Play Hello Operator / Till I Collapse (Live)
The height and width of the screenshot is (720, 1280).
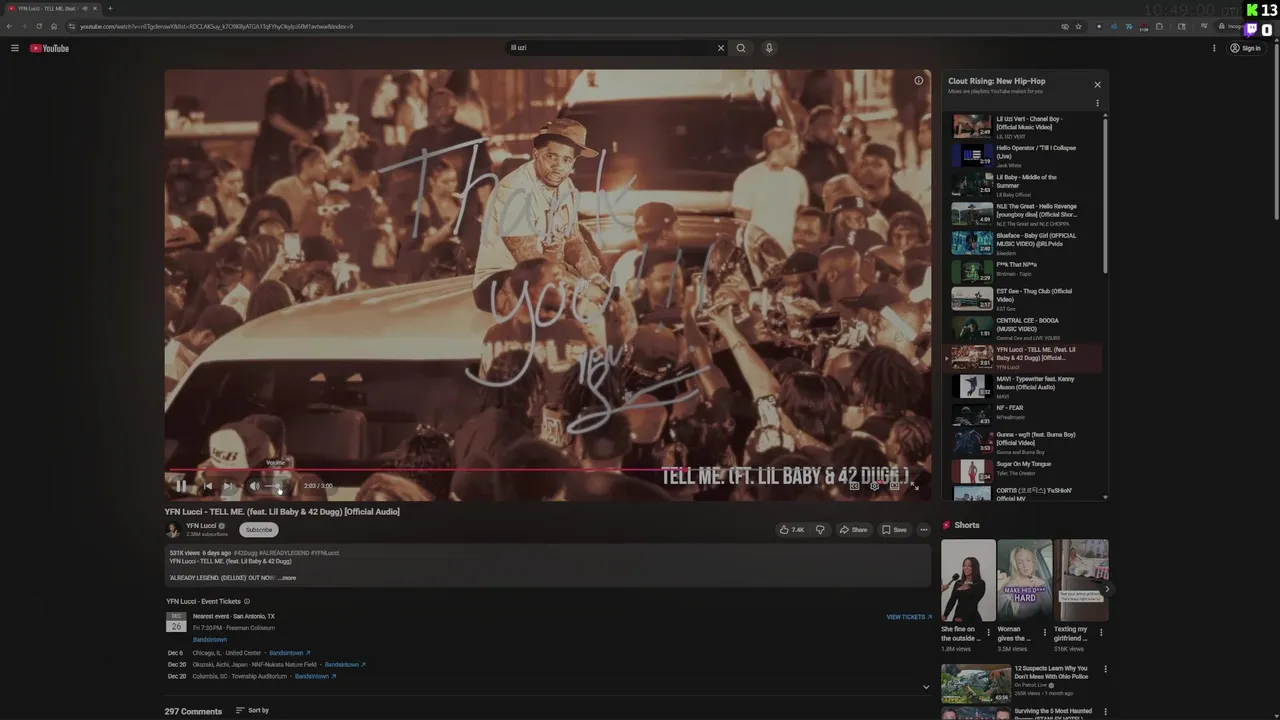click(x=1022, y=155)
